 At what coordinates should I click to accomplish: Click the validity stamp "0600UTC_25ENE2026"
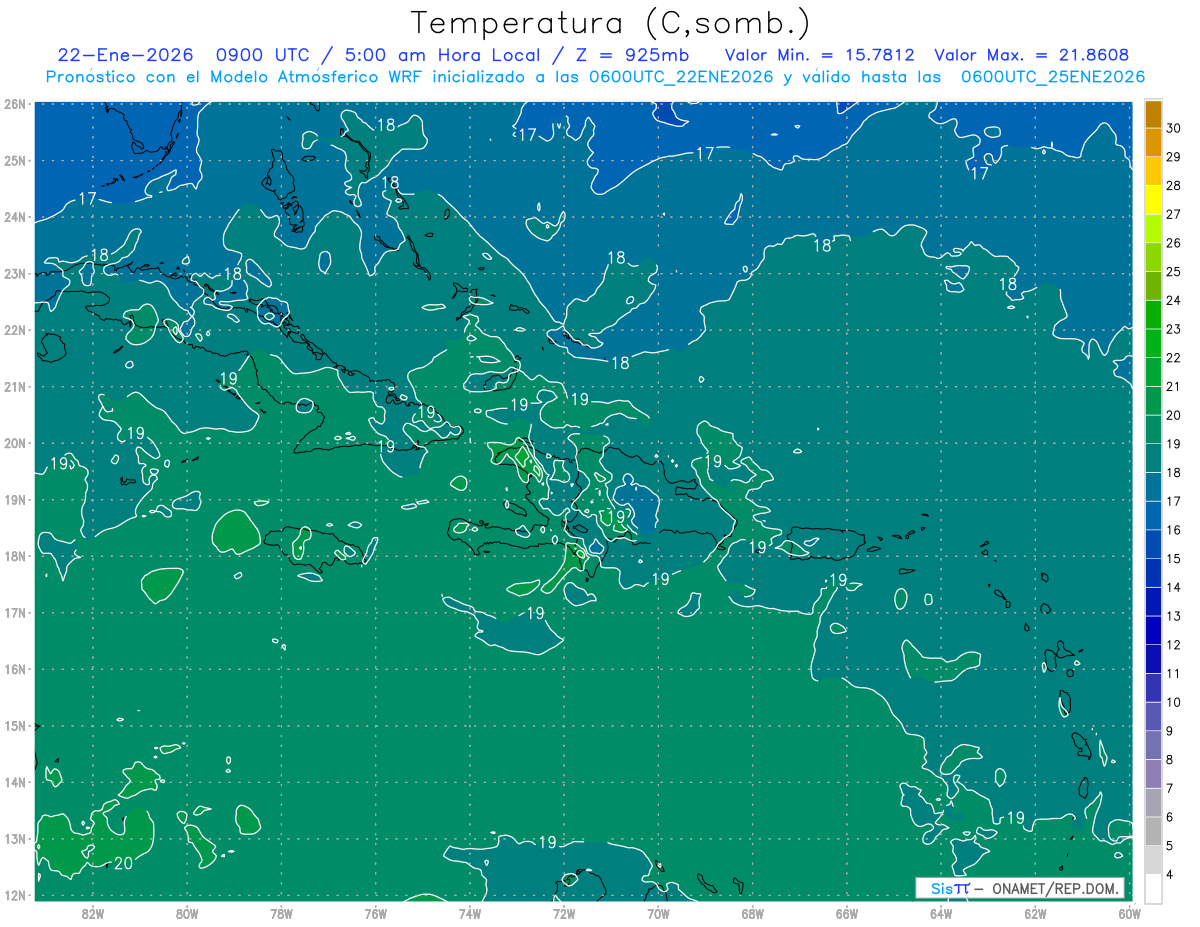click(1053, 77)
